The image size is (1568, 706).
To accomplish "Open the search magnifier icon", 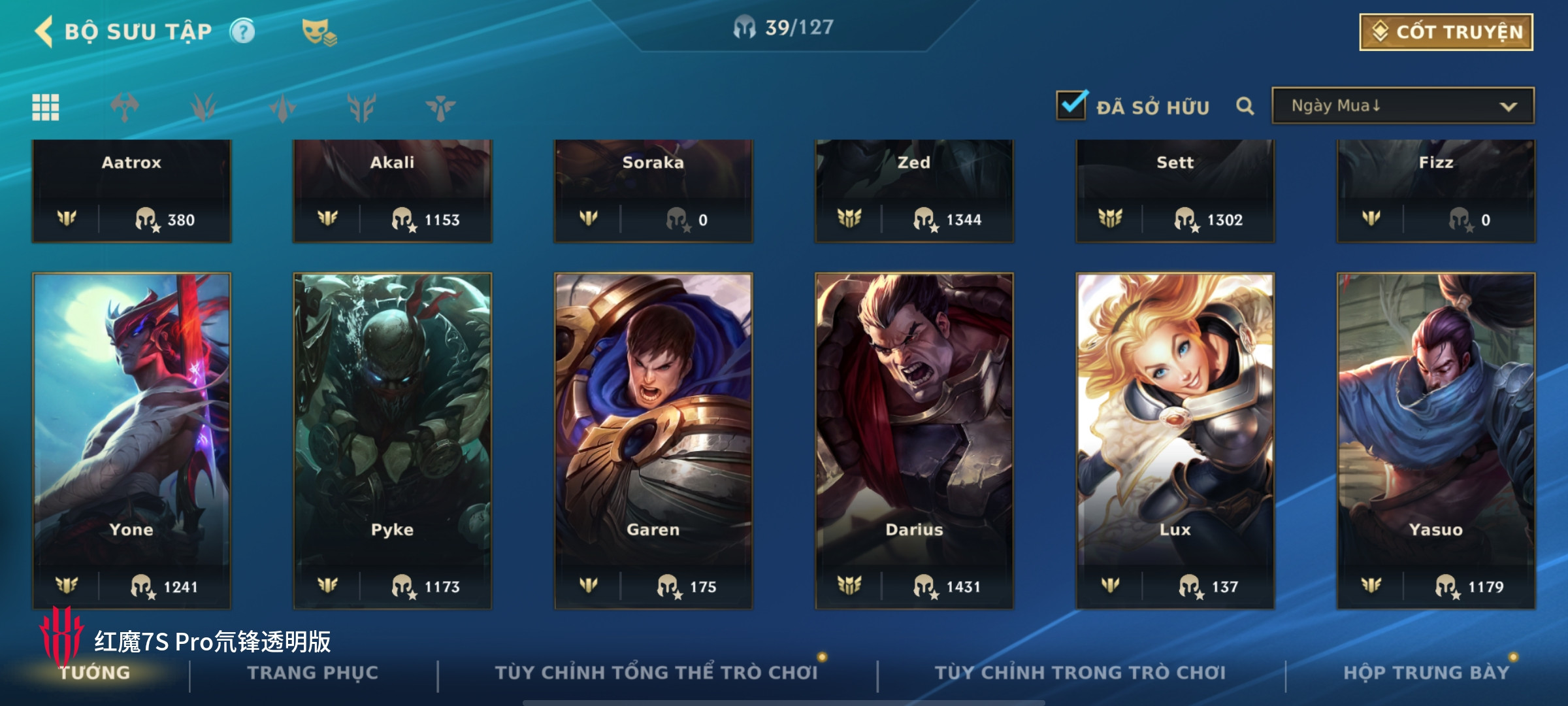I will tap(1245, 106).
